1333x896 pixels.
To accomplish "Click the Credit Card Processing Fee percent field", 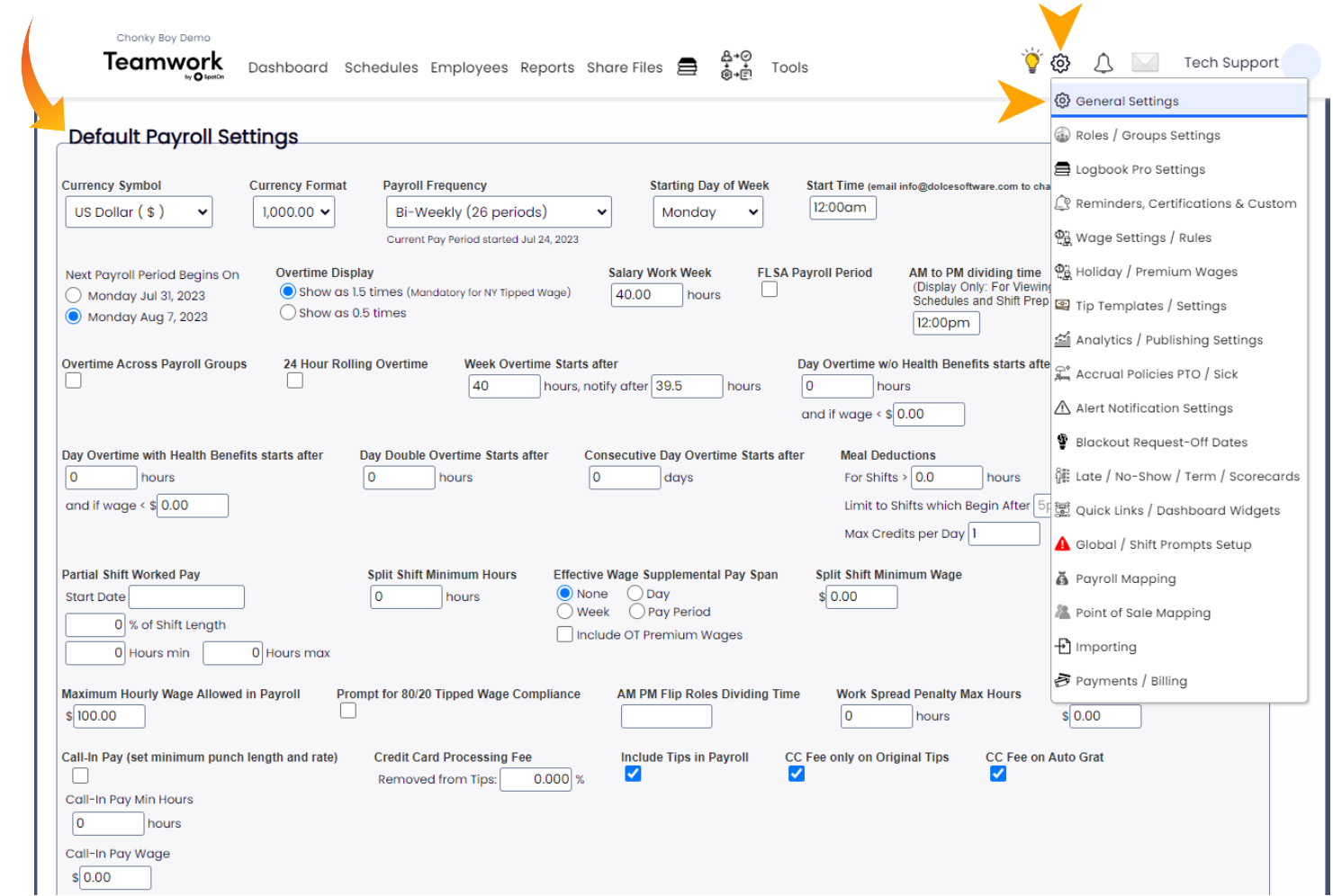I will [x=536, y=779].
